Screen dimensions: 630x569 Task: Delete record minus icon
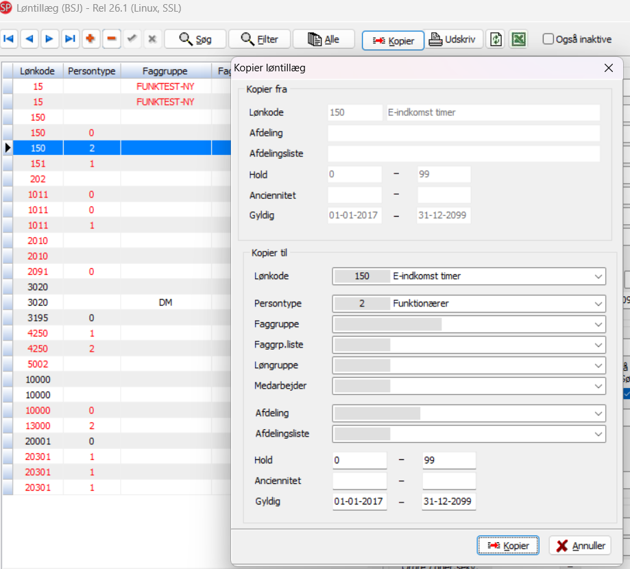(111, 39)
